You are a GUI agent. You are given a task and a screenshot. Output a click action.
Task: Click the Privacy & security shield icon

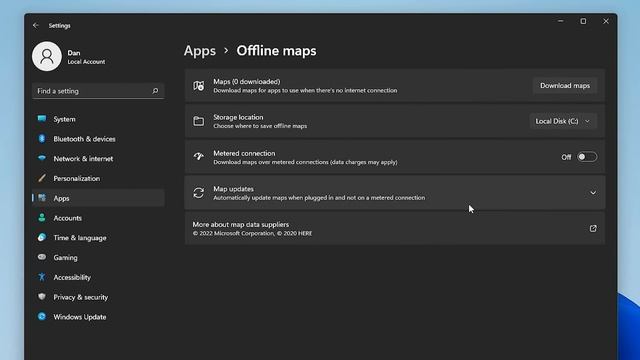(42, 297)
